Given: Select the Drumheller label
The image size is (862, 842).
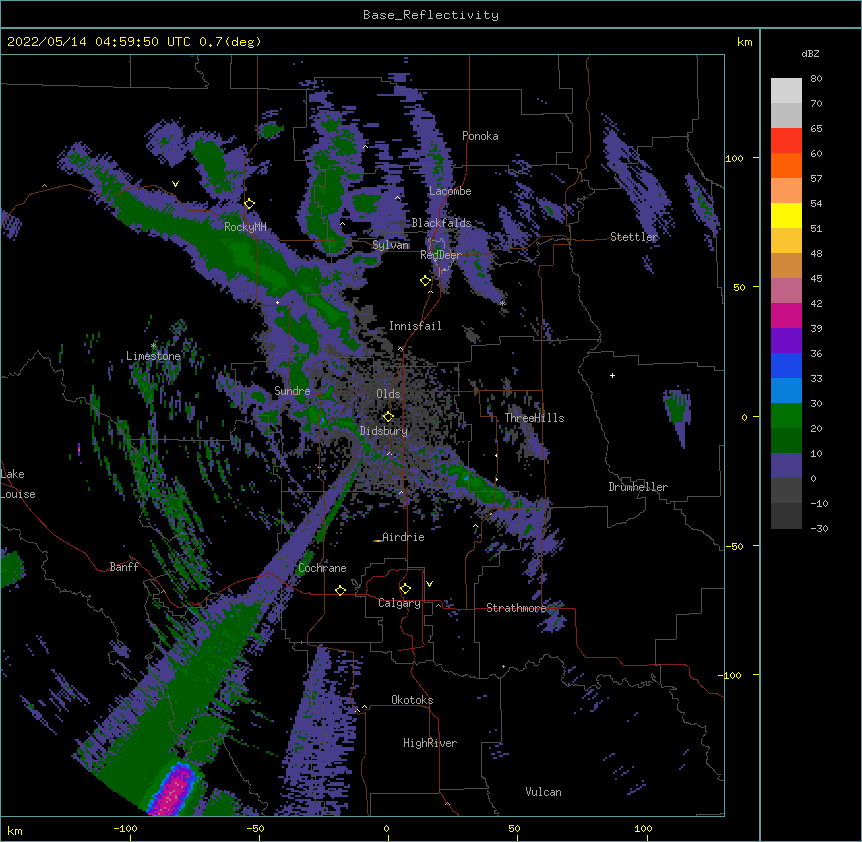Looking at the screenshot, I should 638,487.
